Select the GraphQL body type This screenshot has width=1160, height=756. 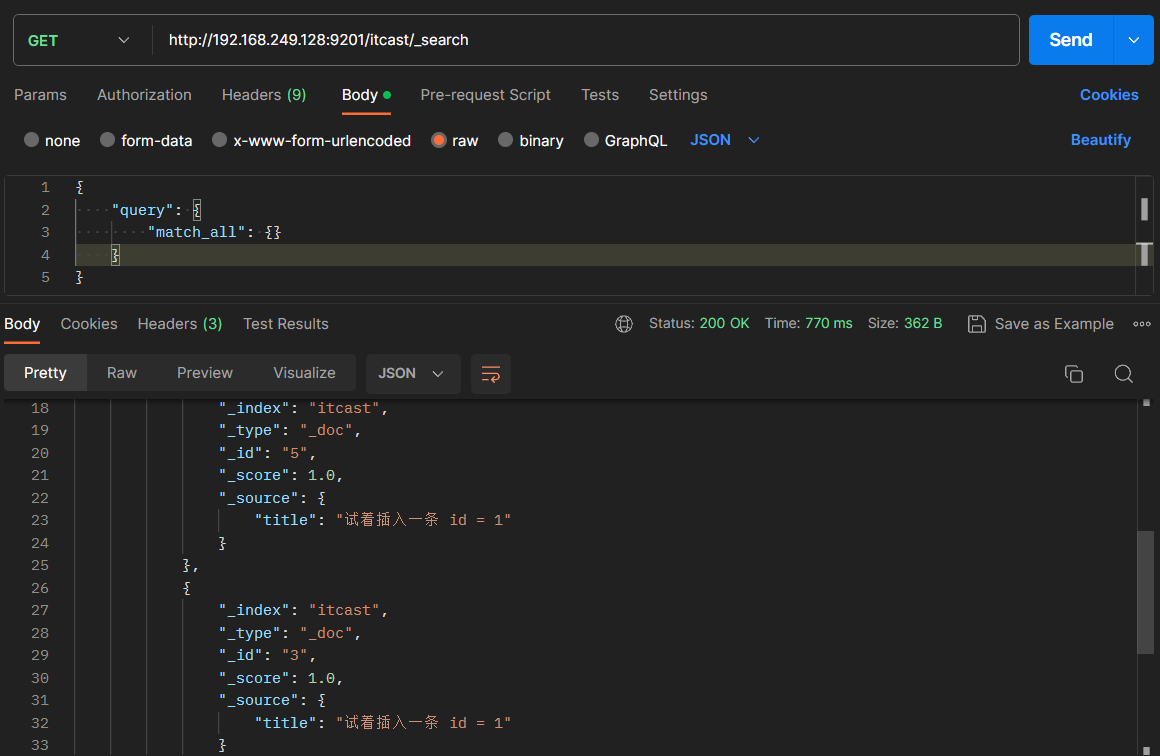pyautogui.click(x=626, y=141)
